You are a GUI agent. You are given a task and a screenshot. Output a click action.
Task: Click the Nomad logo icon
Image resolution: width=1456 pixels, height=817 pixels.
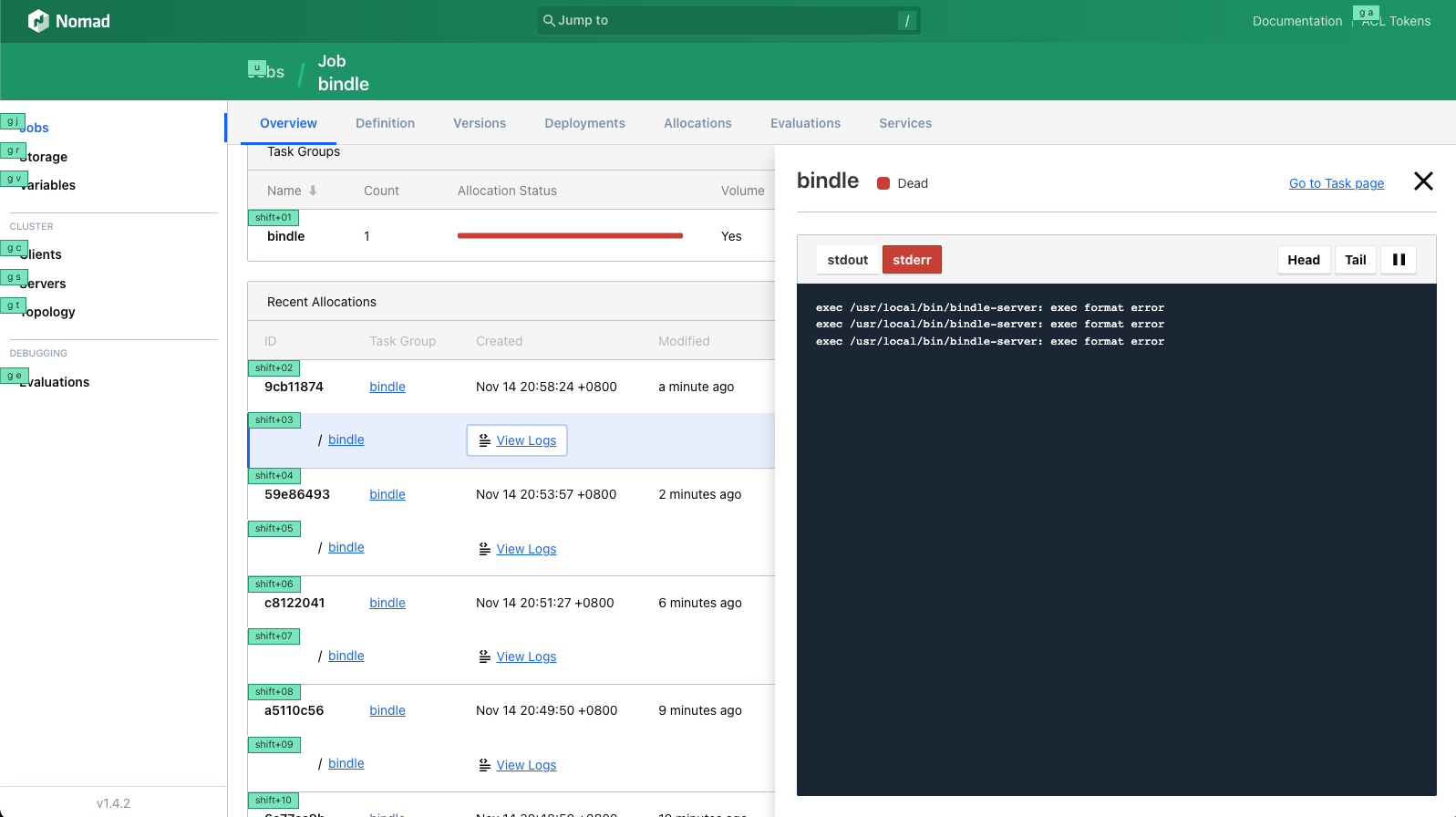pos(38,21)
